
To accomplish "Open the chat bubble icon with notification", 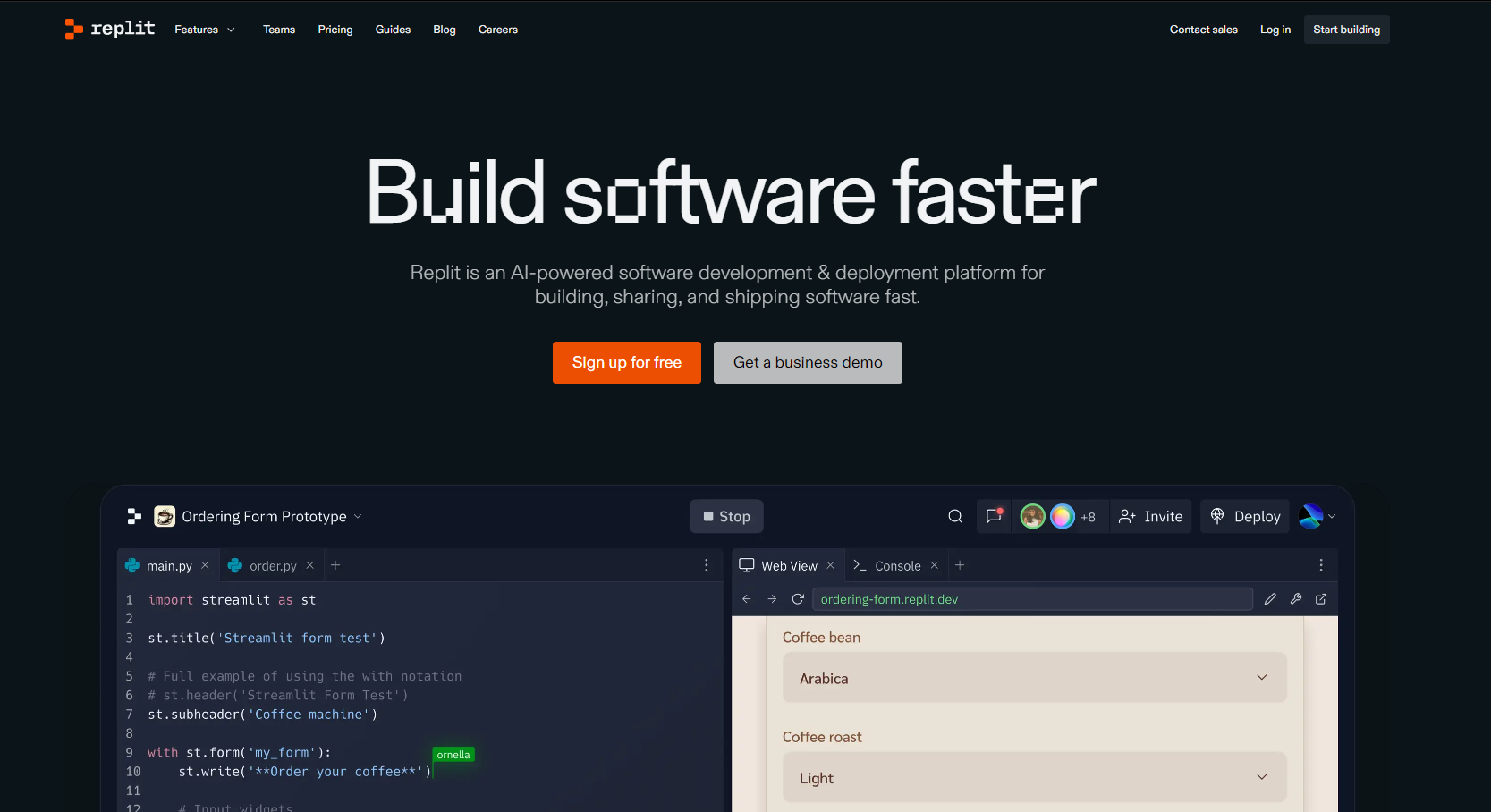I will [993, 516].
